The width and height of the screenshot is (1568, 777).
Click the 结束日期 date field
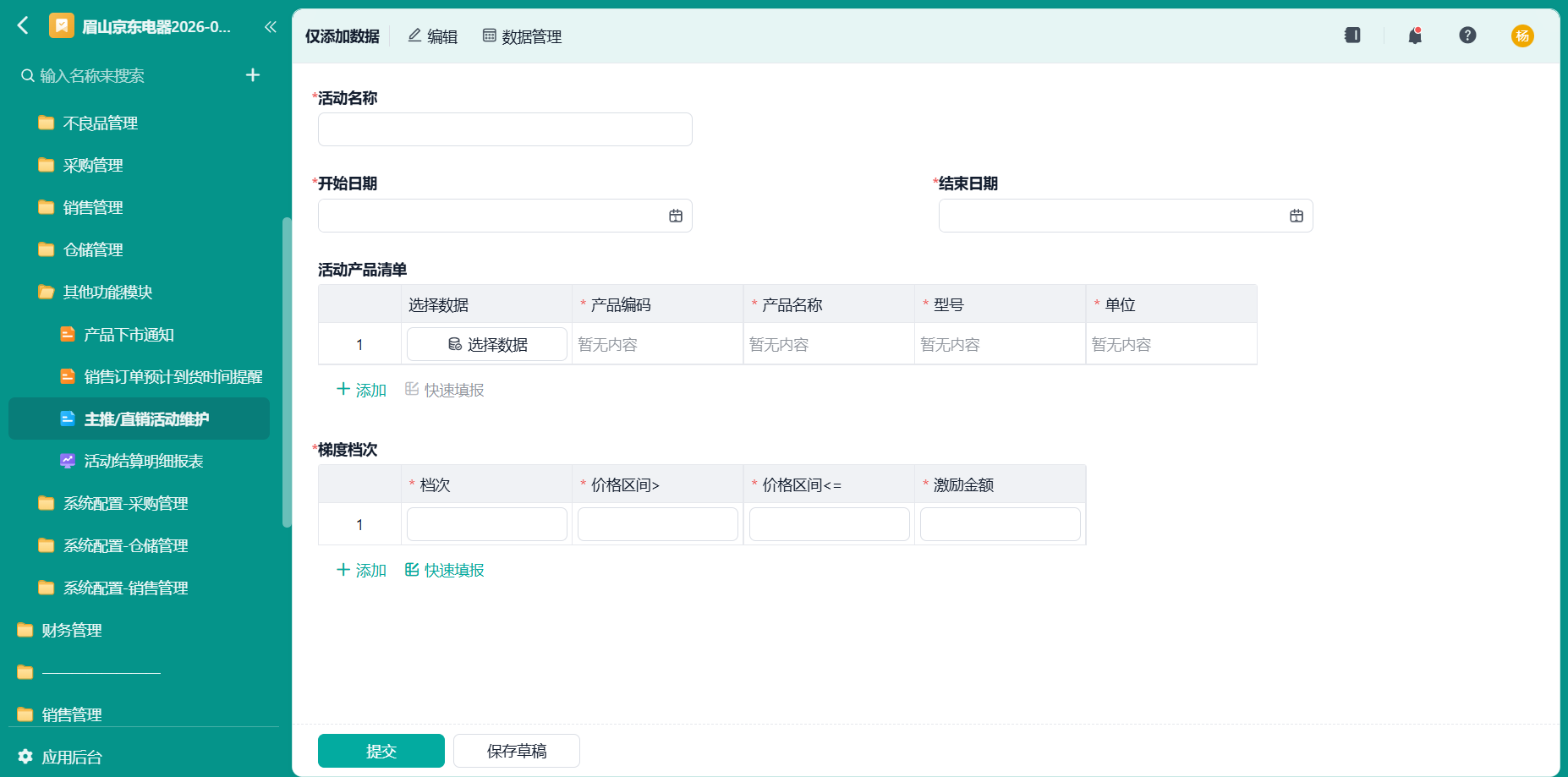tap(1126, 216)
